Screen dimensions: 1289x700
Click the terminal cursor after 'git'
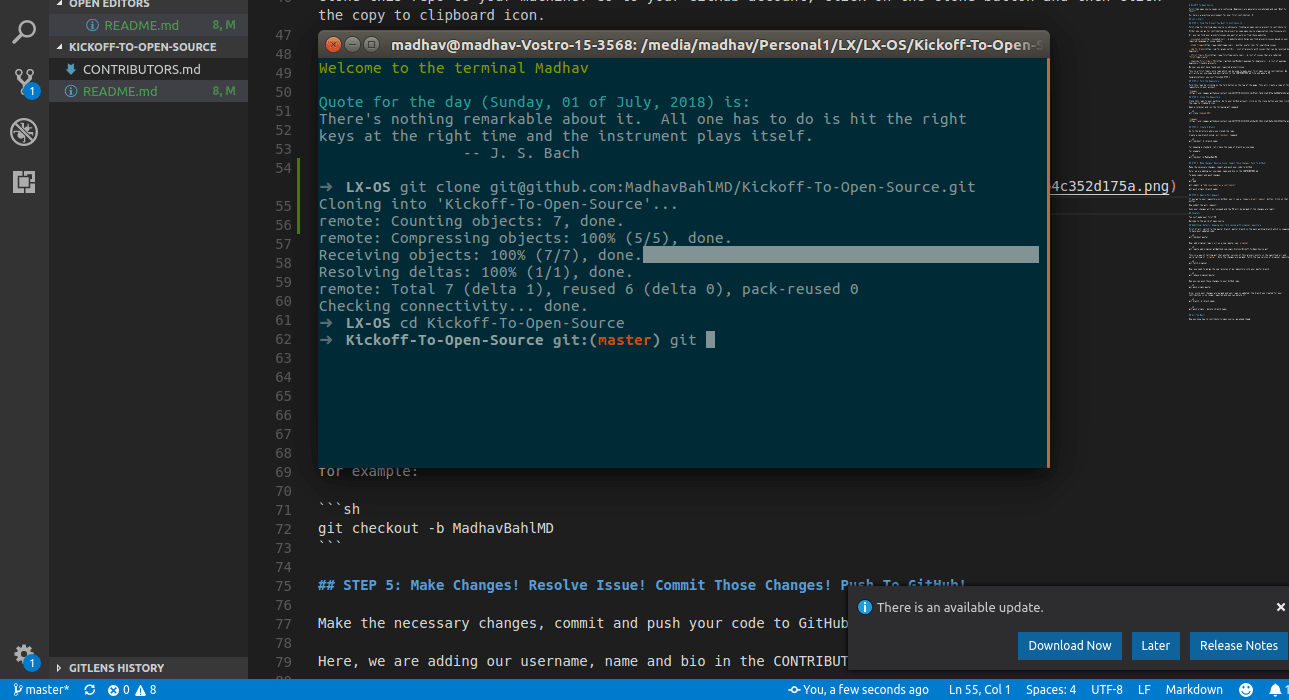710,340
